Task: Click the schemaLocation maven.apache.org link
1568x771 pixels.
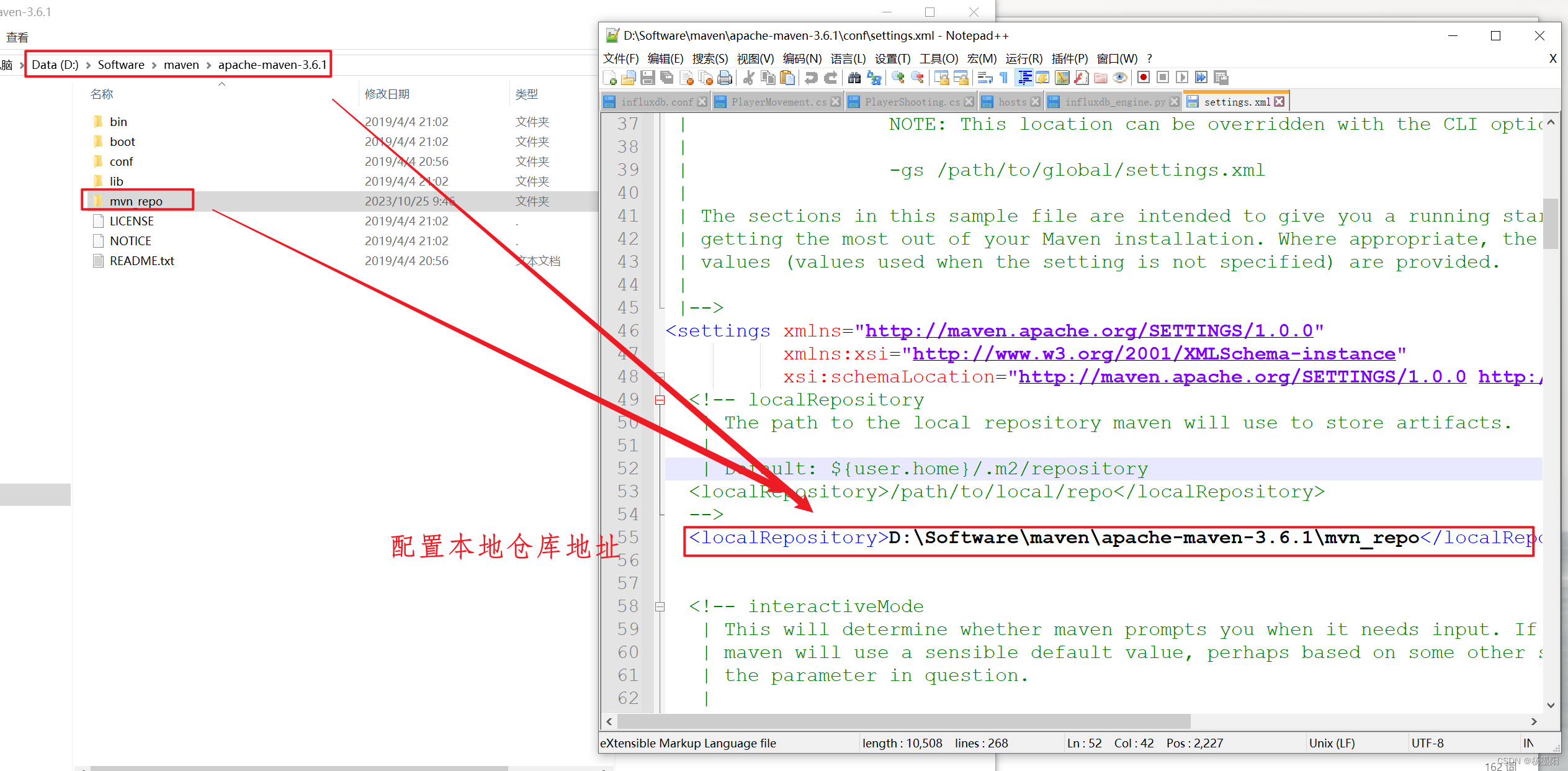Action: point(1242,377)
